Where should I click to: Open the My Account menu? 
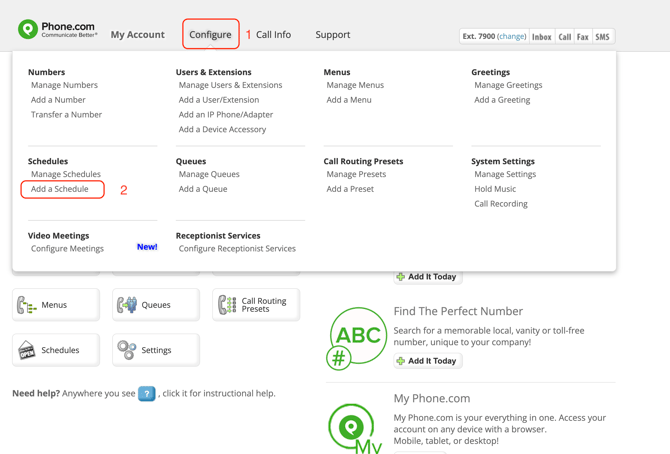click(x=137, y=35)
